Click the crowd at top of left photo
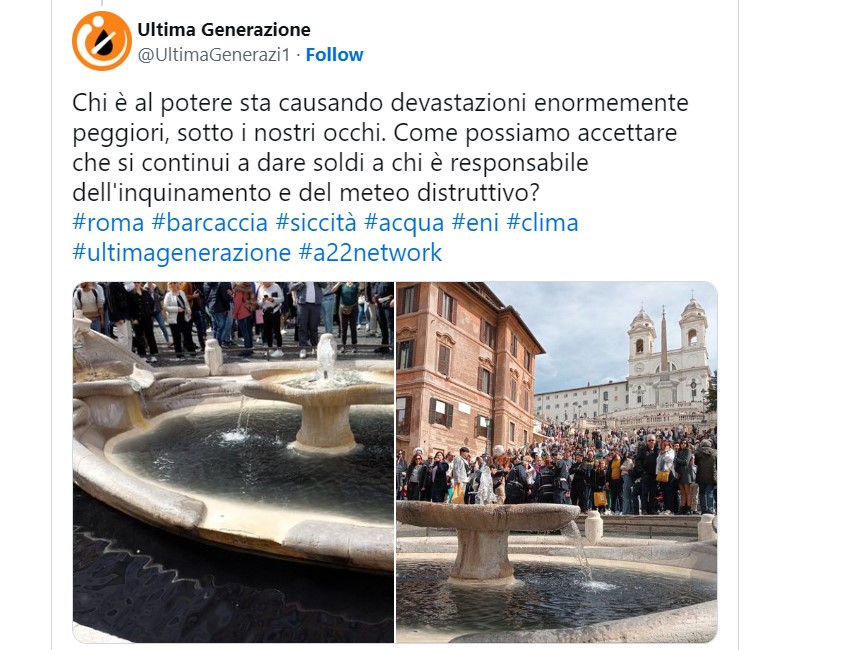Screen dimensions: 857x650 pos(233,317)
